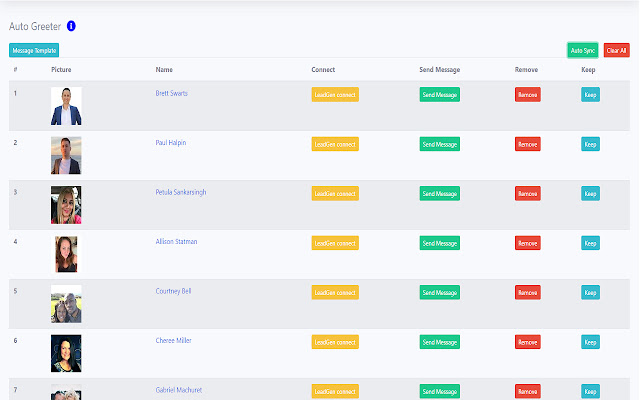The width and height of the screenshot is (640, 400).
Task: Click LeadGen connect for Brett Swarts
Action: (335, 94)
